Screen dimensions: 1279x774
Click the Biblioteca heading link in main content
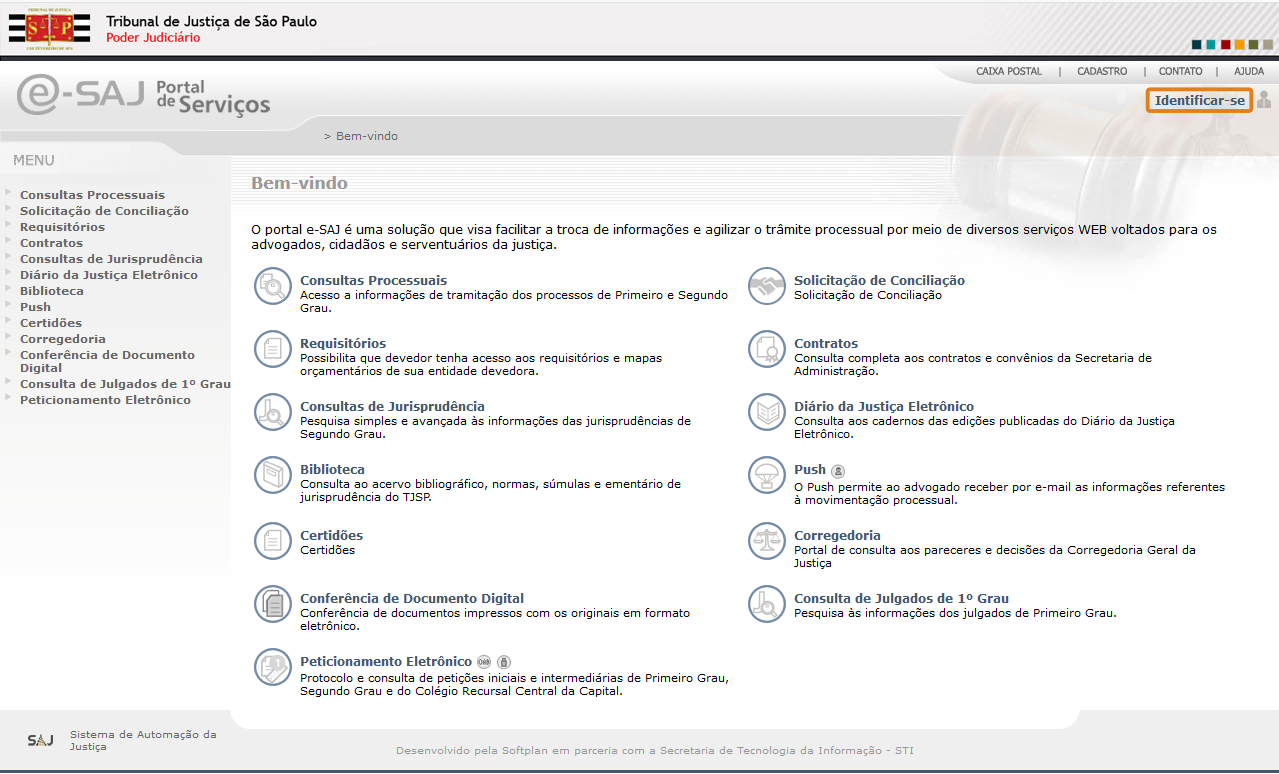(332, 470)
